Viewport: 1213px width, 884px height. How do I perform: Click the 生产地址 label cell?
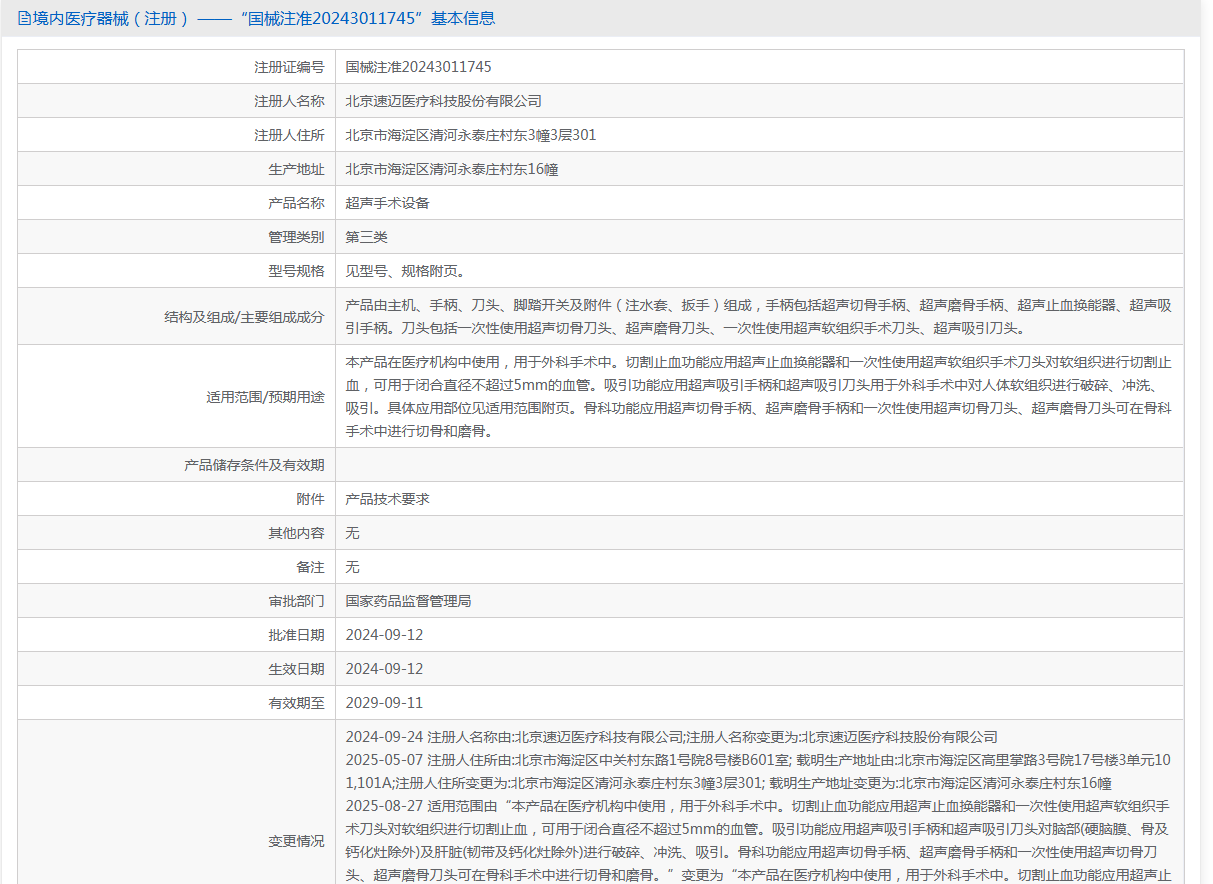coord(176,169)
